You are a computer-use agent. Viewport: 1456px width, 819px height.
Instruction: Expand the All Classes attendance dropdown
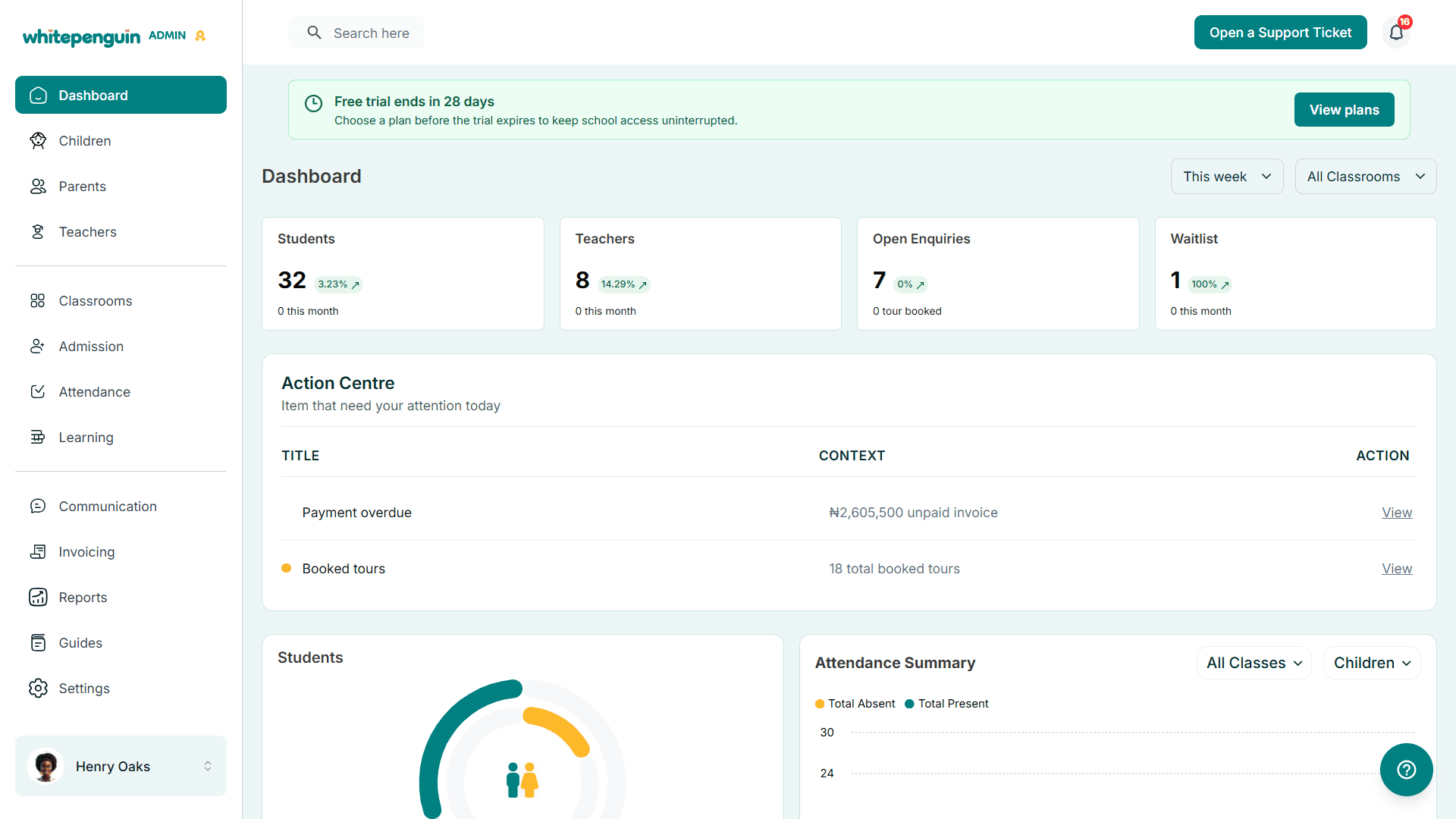(x=1254, y=663)
